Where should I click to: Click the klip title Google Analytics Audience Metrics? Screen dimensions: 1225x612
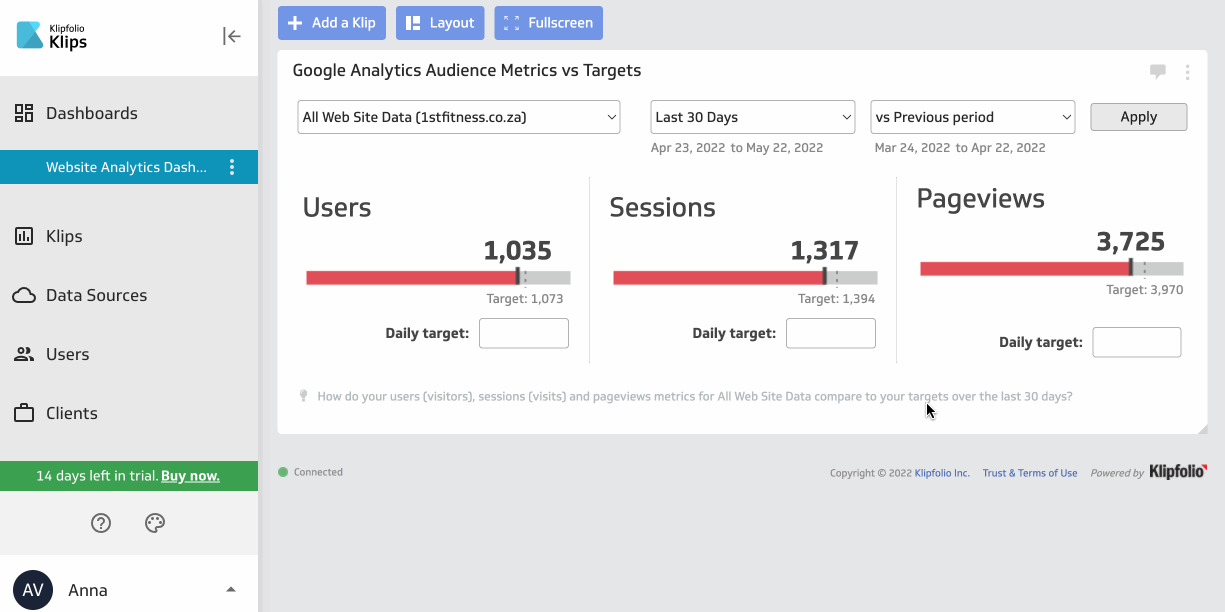(x=466, y=70)
